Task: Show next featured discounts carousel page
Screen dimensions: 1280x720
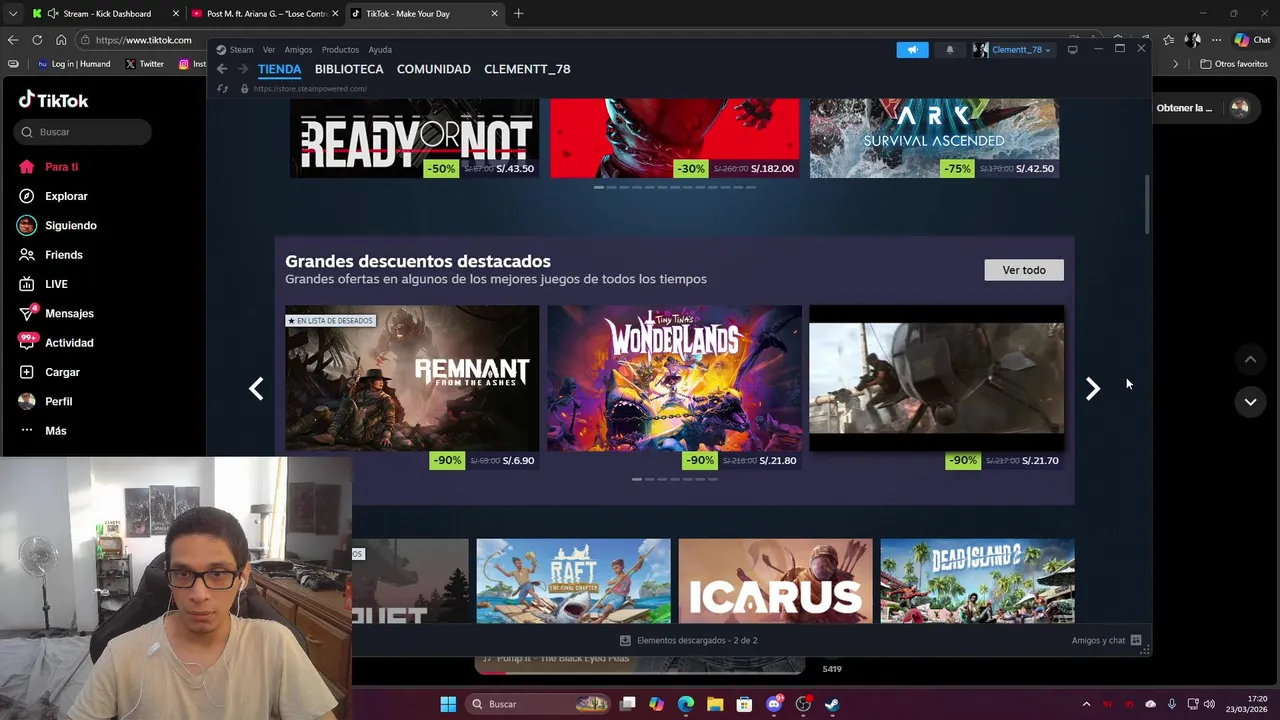Action: click(1093, 388)
